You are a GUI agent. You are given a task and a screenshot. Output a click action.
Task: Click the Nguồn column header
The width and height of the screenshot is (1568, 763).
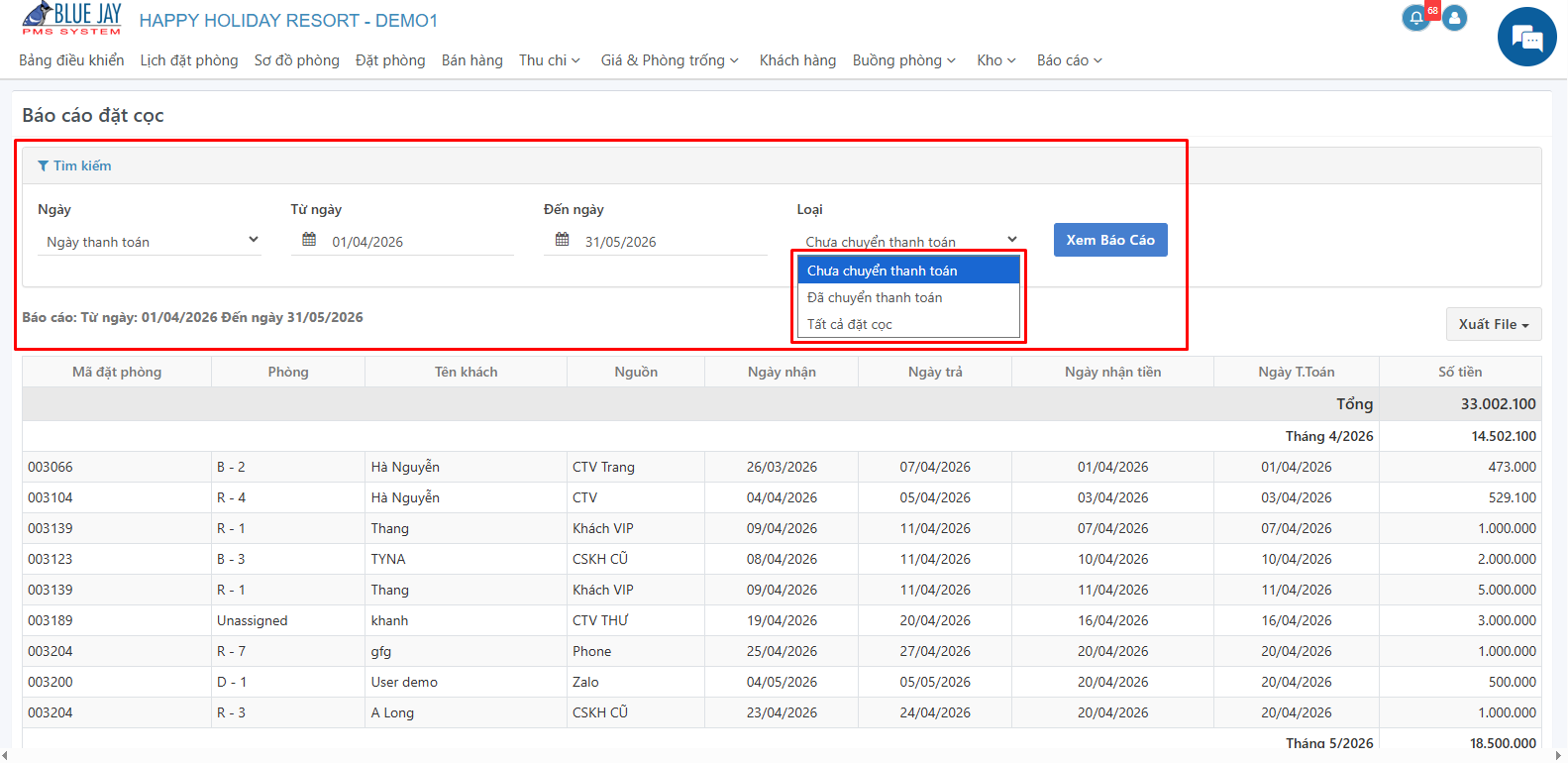coord(636,372)
